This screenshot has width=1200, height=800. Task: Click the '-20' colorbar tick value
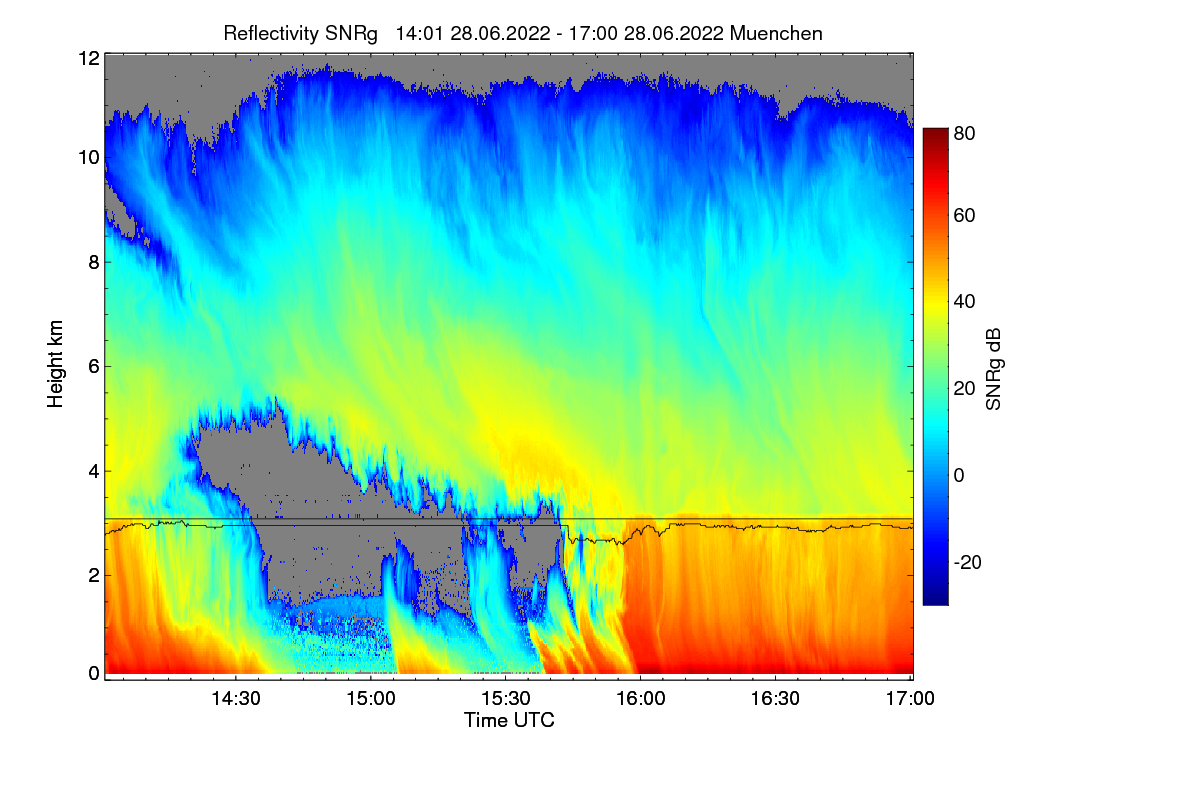click(x=967, y=562)
